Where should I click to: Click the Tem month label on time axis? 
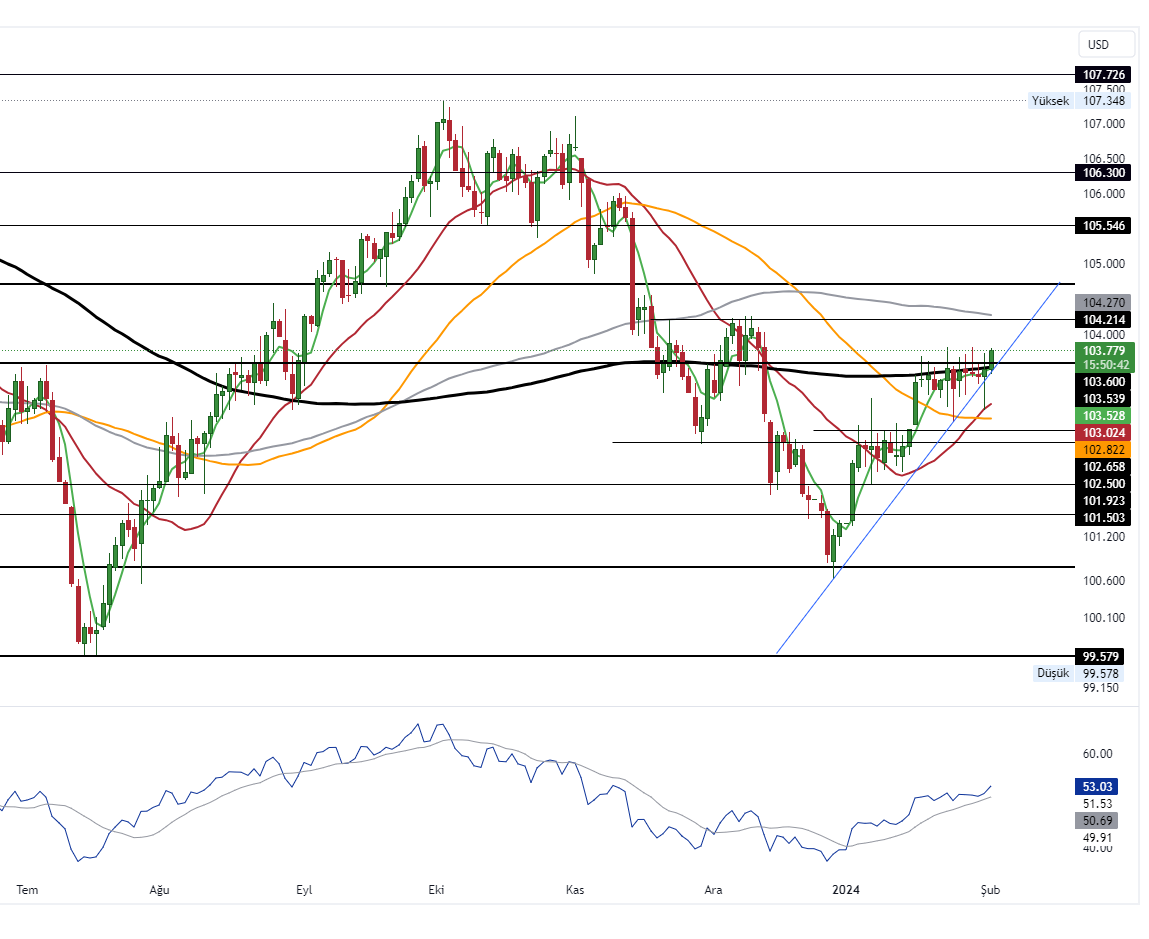tap(27, 889)
